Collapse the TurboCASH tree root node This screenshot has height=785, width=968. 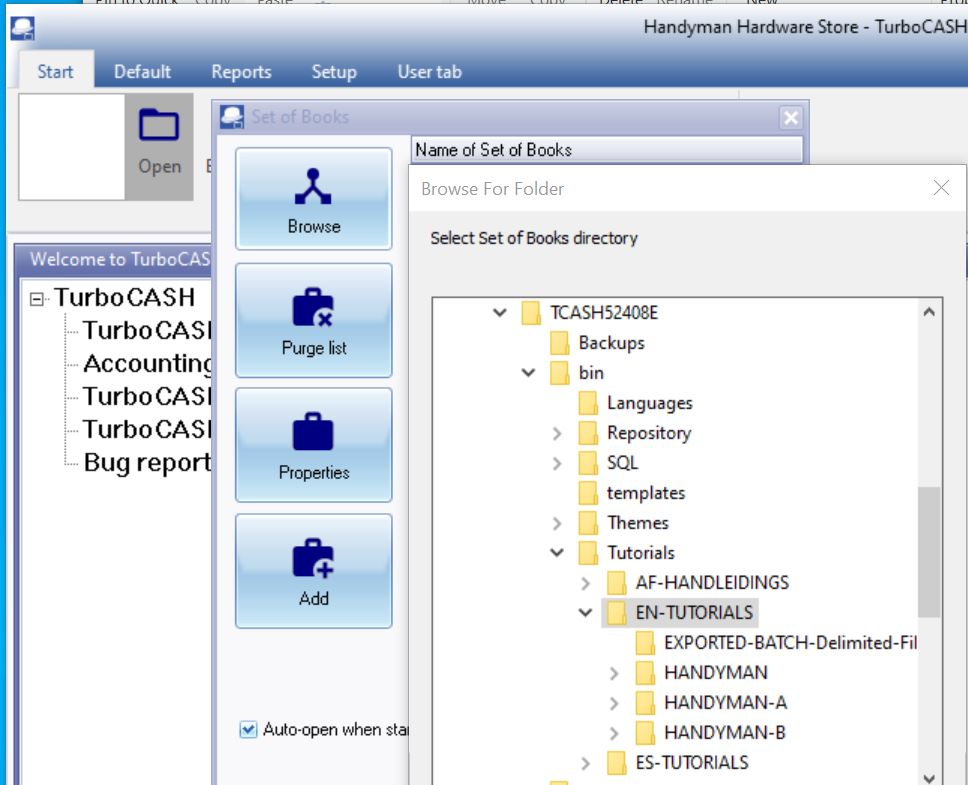(x=37, y=298)
